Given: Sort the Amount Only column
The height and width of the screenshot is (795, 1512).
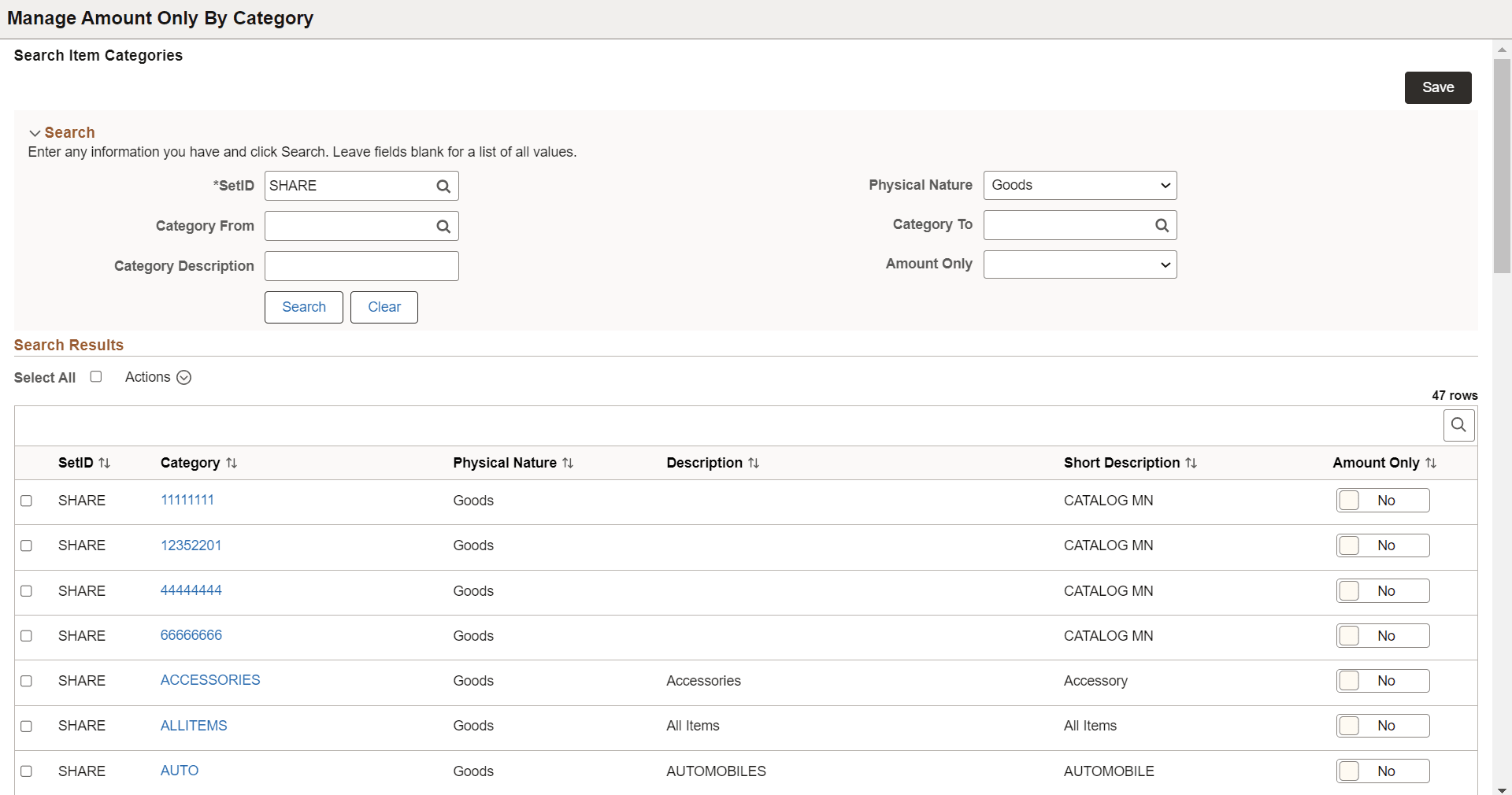Looking at the screenshot, I should click(x=1432, y=463).
